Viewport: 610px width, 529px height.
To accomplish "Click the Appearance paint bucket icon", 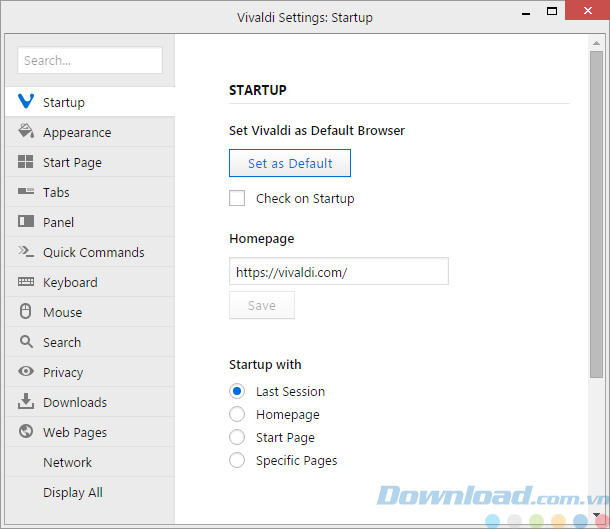I will [26, 132].
